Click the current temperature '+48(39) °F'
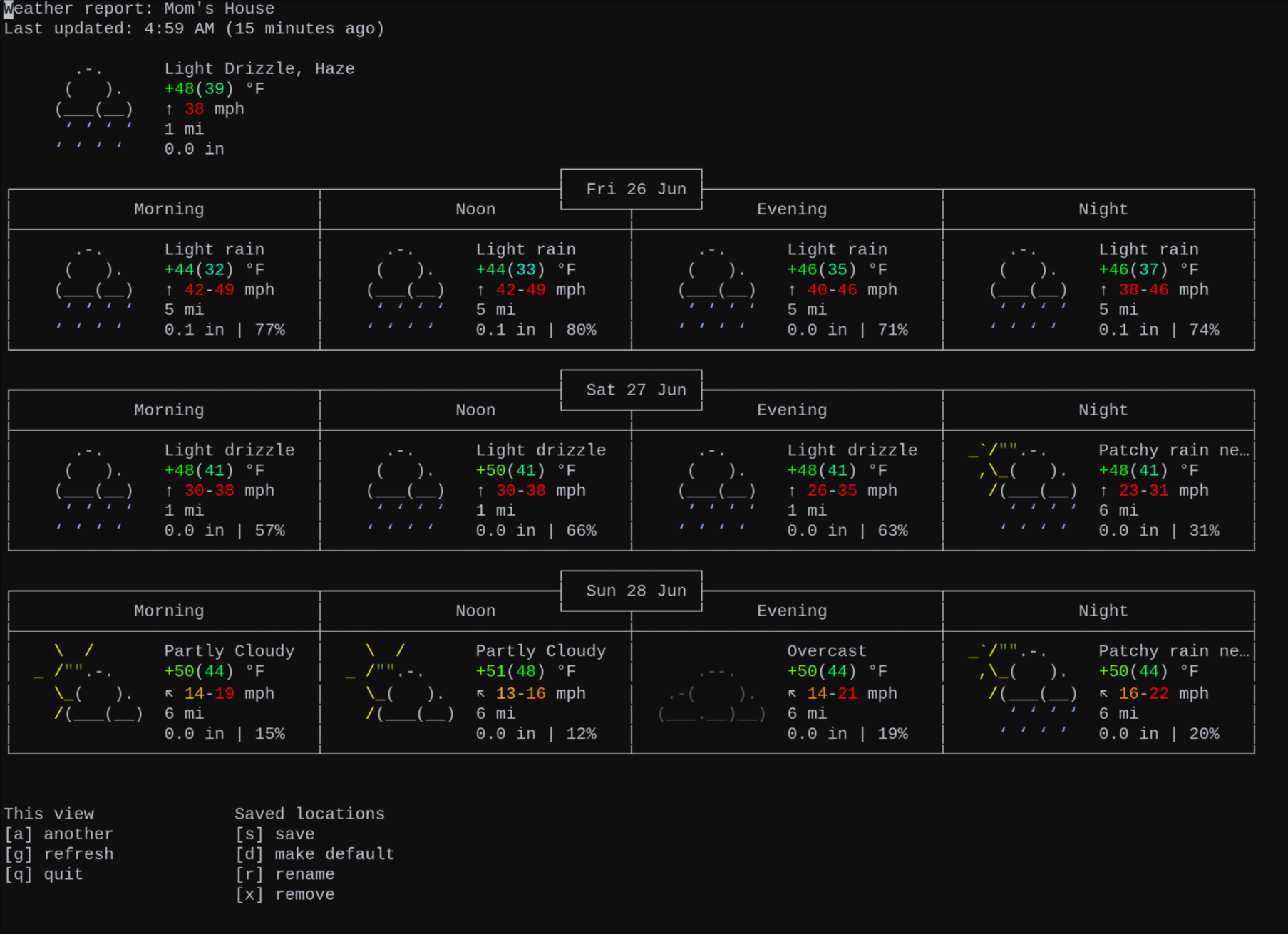Image resolution: width=1288 pixels, height=934 pixels. point(214,88)
